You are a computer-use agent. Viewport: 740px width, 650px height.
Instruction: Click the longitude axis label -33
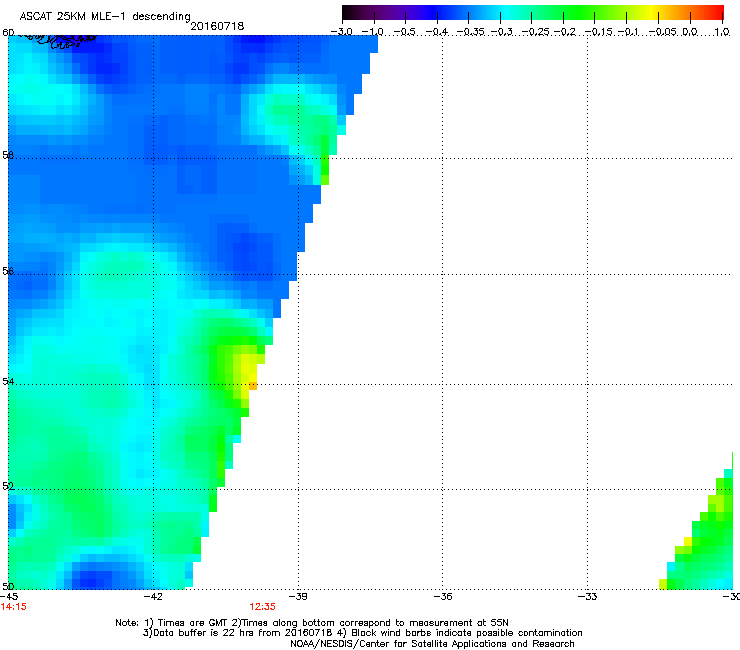point(587,597)
